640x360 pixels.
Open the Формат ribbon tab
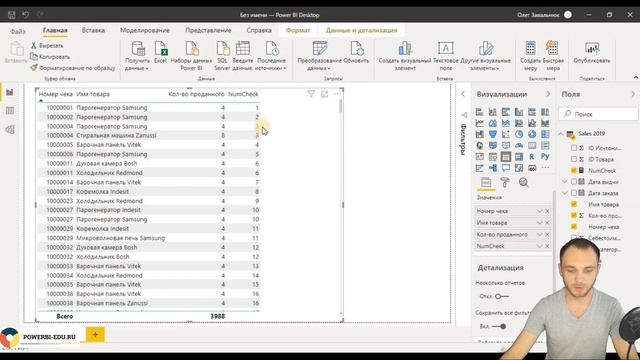[298, 30]
